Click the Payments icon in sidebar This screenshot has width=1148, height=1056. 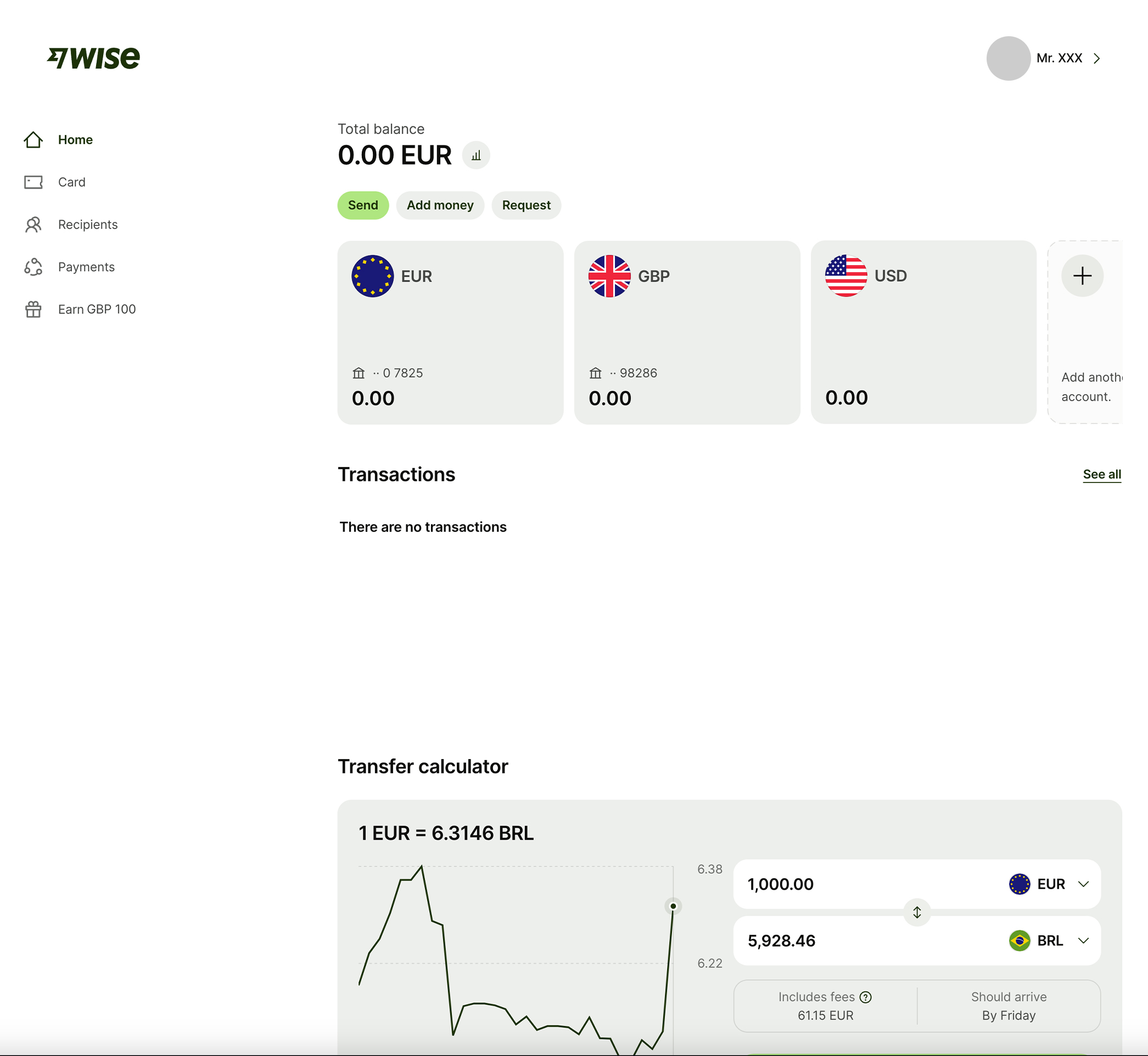[33, 267]
